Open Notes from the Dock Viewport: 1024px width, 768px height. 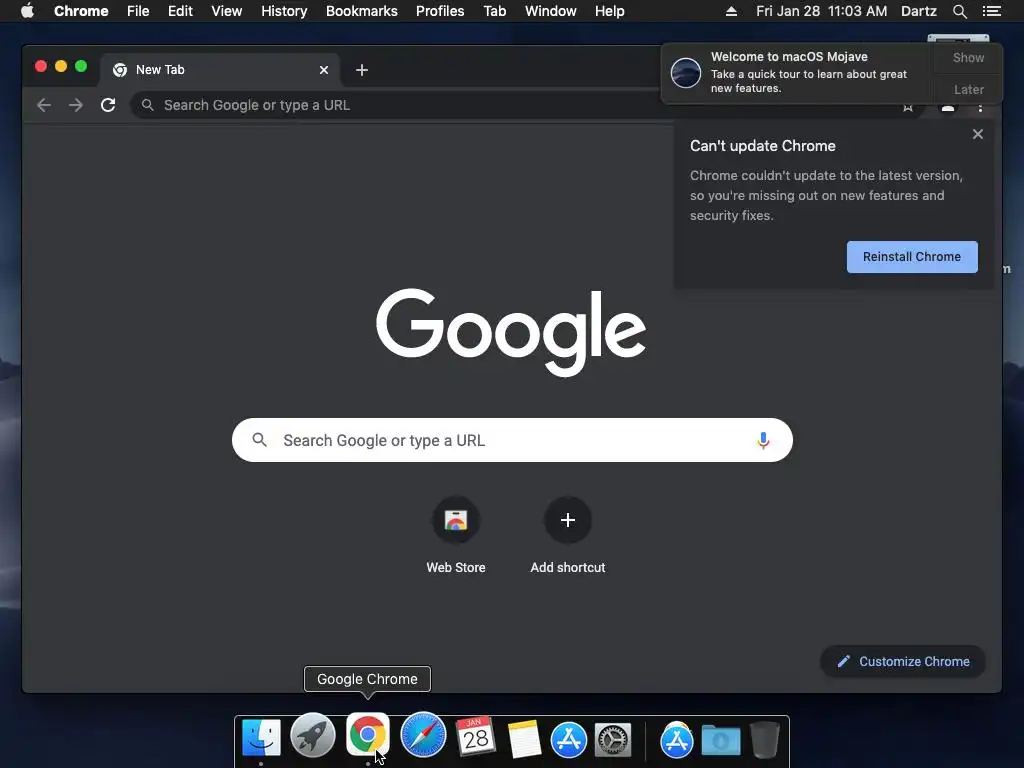coord(524,739)
